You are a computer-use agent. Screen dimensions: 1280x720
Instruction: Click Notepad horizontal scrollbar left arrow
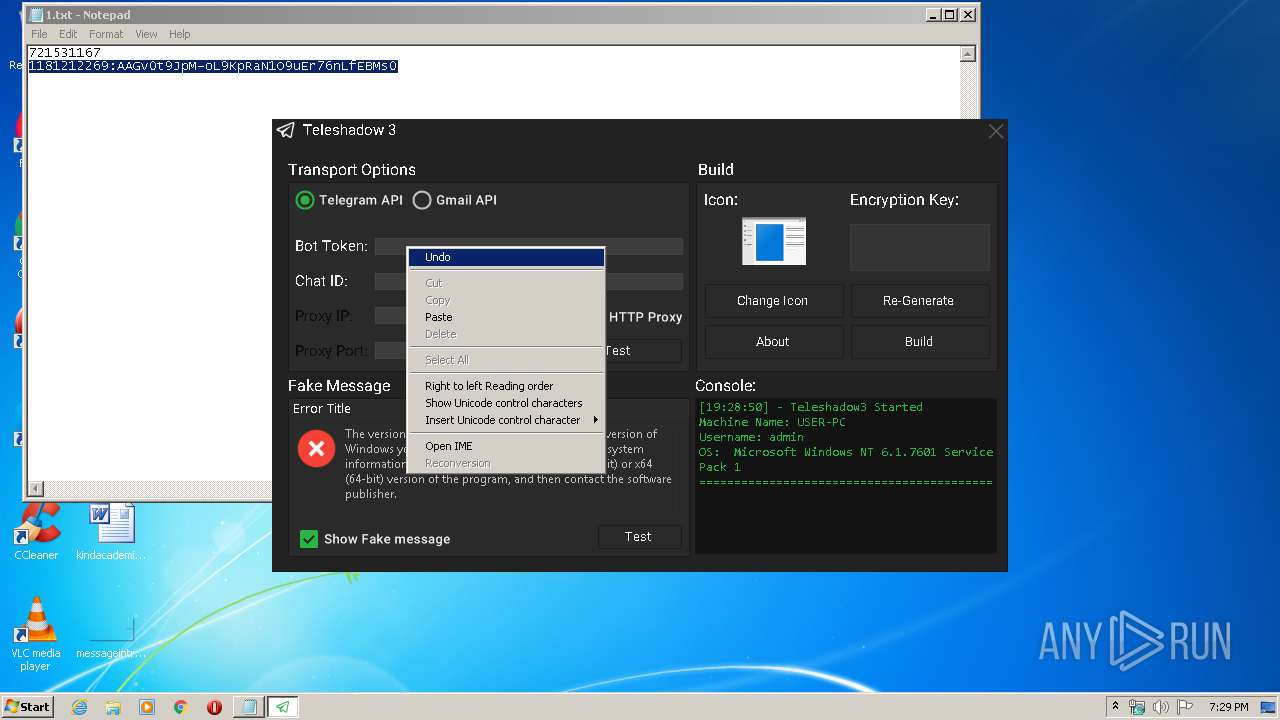point(35,489)
